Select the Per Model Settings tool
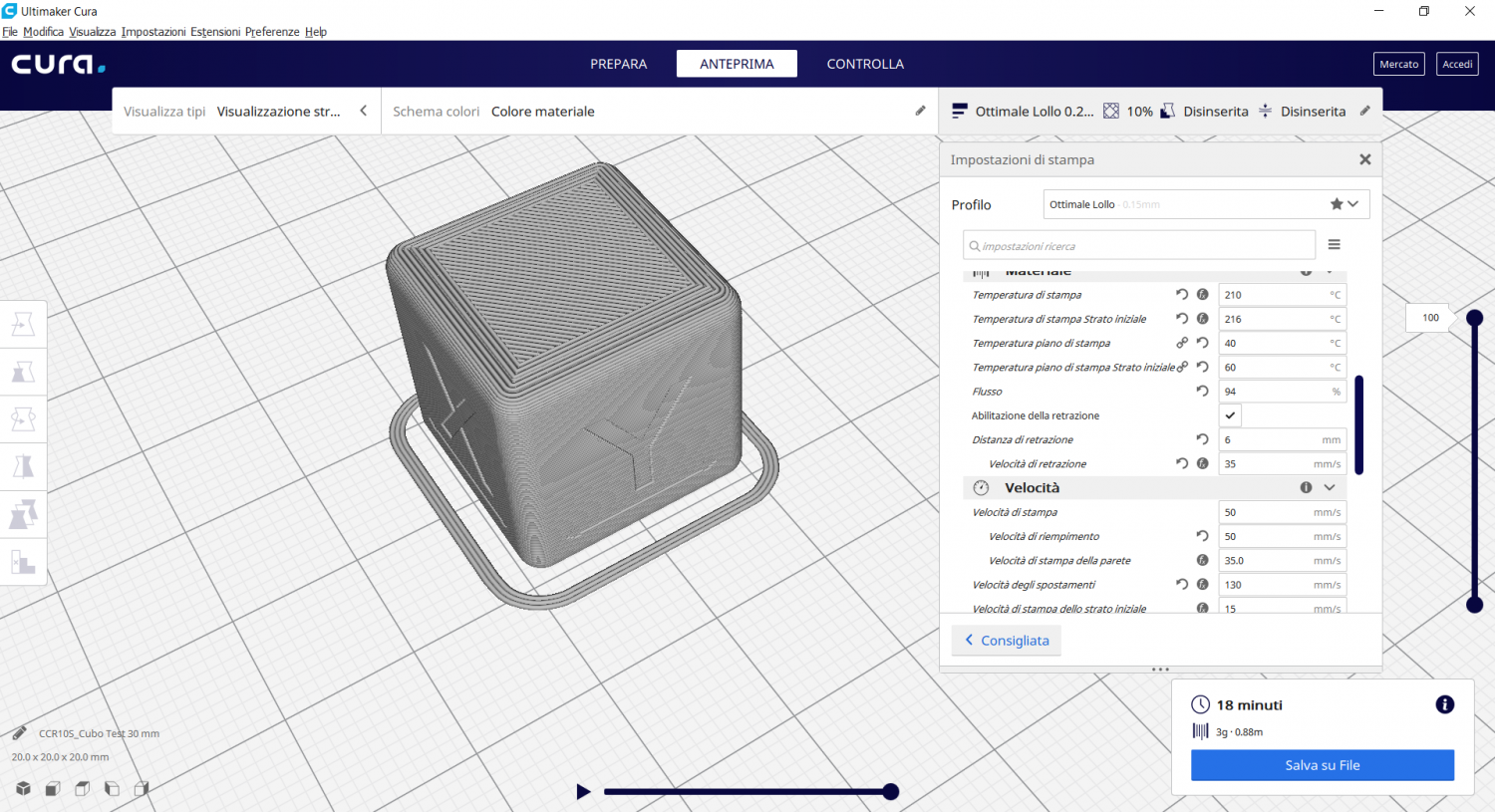The width and height of the screenshot is (1495, 812). coord(23,514)
